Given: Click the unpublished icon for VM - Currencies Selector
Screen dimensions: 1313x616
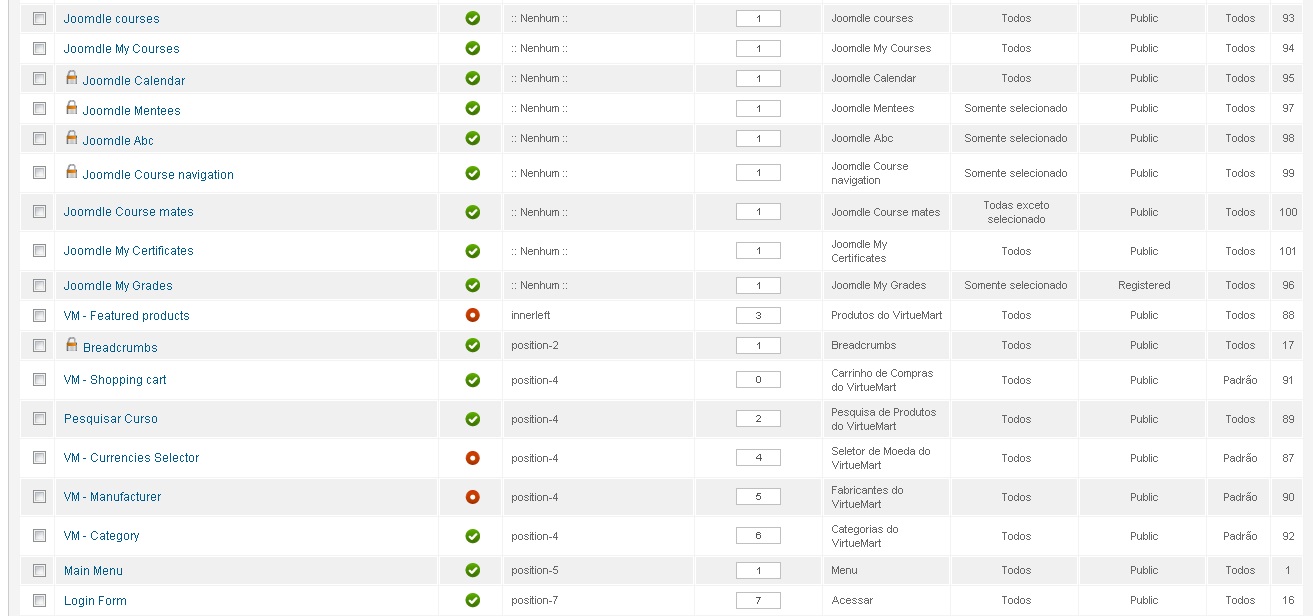Looking at the screenshot, I should 473,458.
